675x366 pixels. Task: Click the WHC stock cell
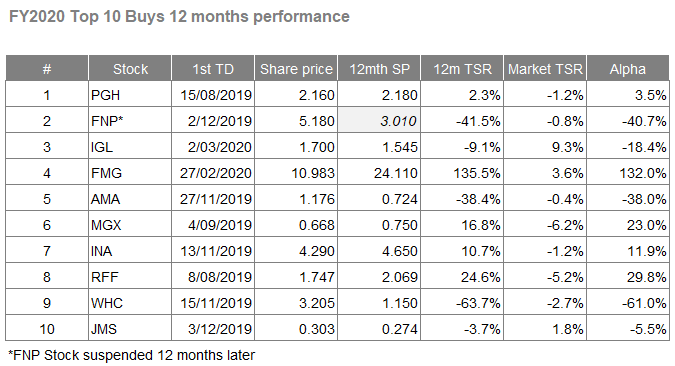130,303
